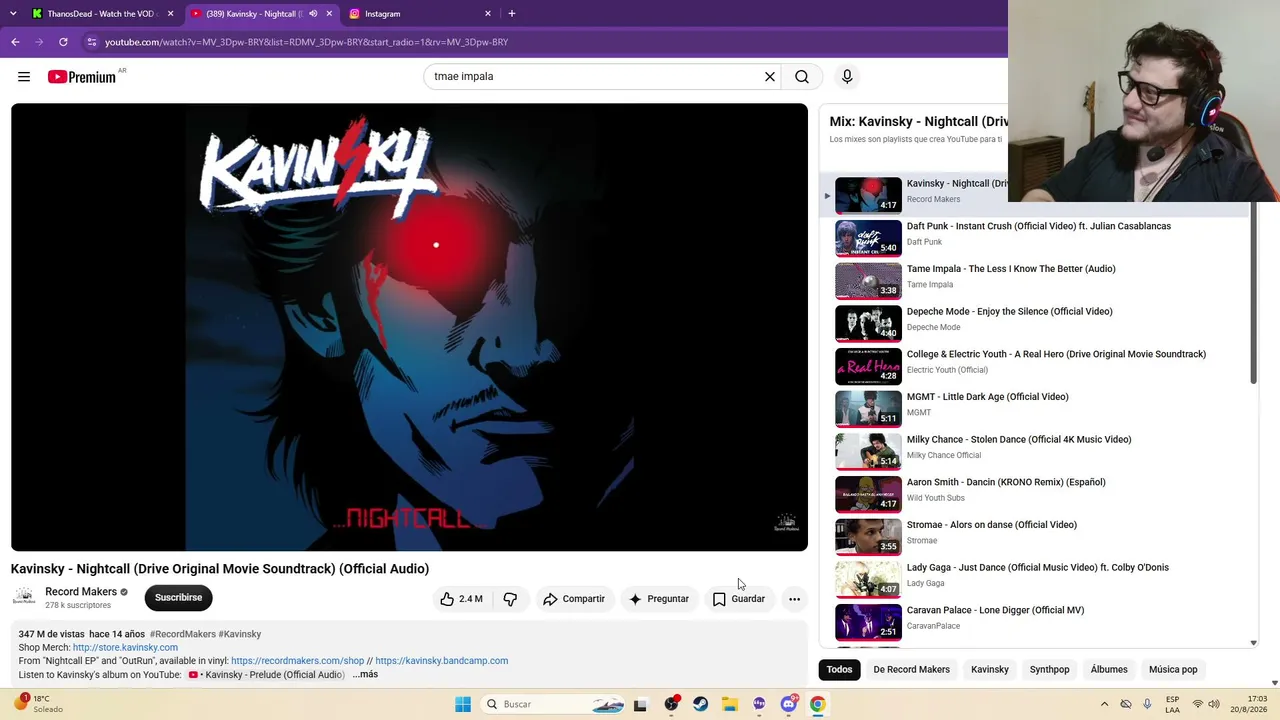1280x720 pixels.
Task: Share the video via Compartir
Action: pyautogui.click(x=574, y=599)
